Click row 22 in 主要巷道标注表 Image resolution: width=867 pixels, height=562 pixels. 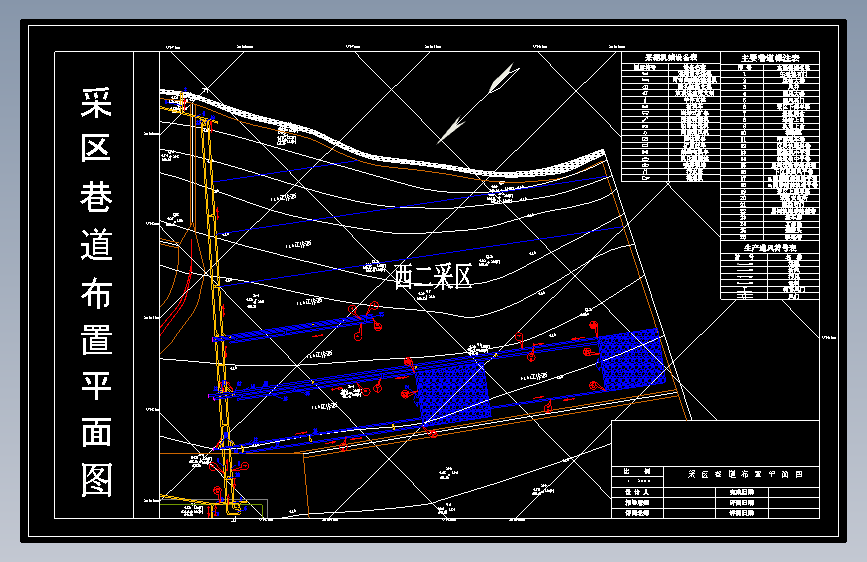770,211
